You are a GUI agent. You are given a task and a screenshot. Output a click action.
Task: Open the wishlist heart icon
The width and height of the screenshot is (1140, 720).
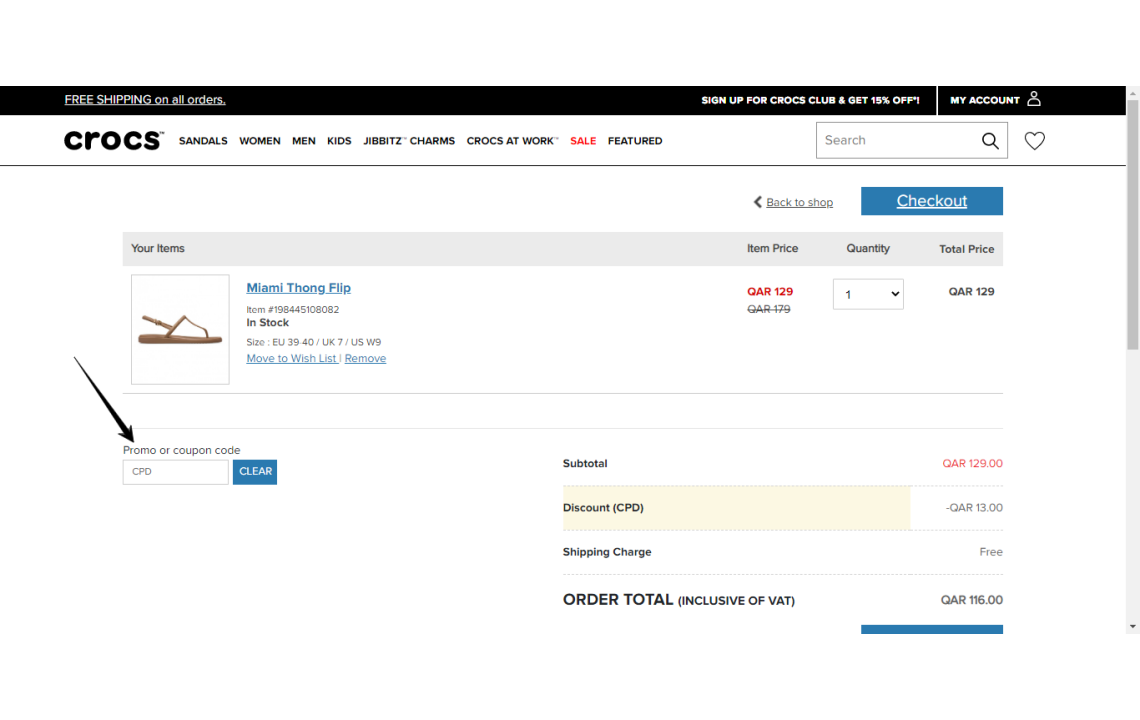[1035, 140]
